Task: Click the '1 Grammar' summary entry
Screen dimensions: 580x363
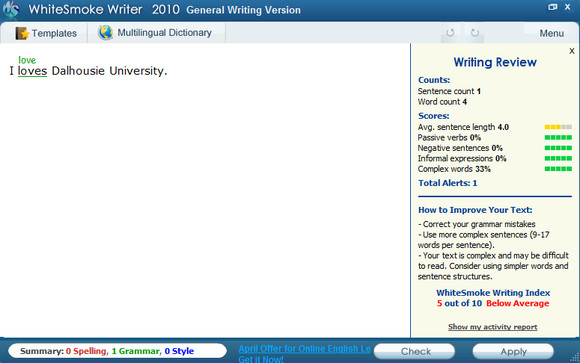Action: coord(135,351)
